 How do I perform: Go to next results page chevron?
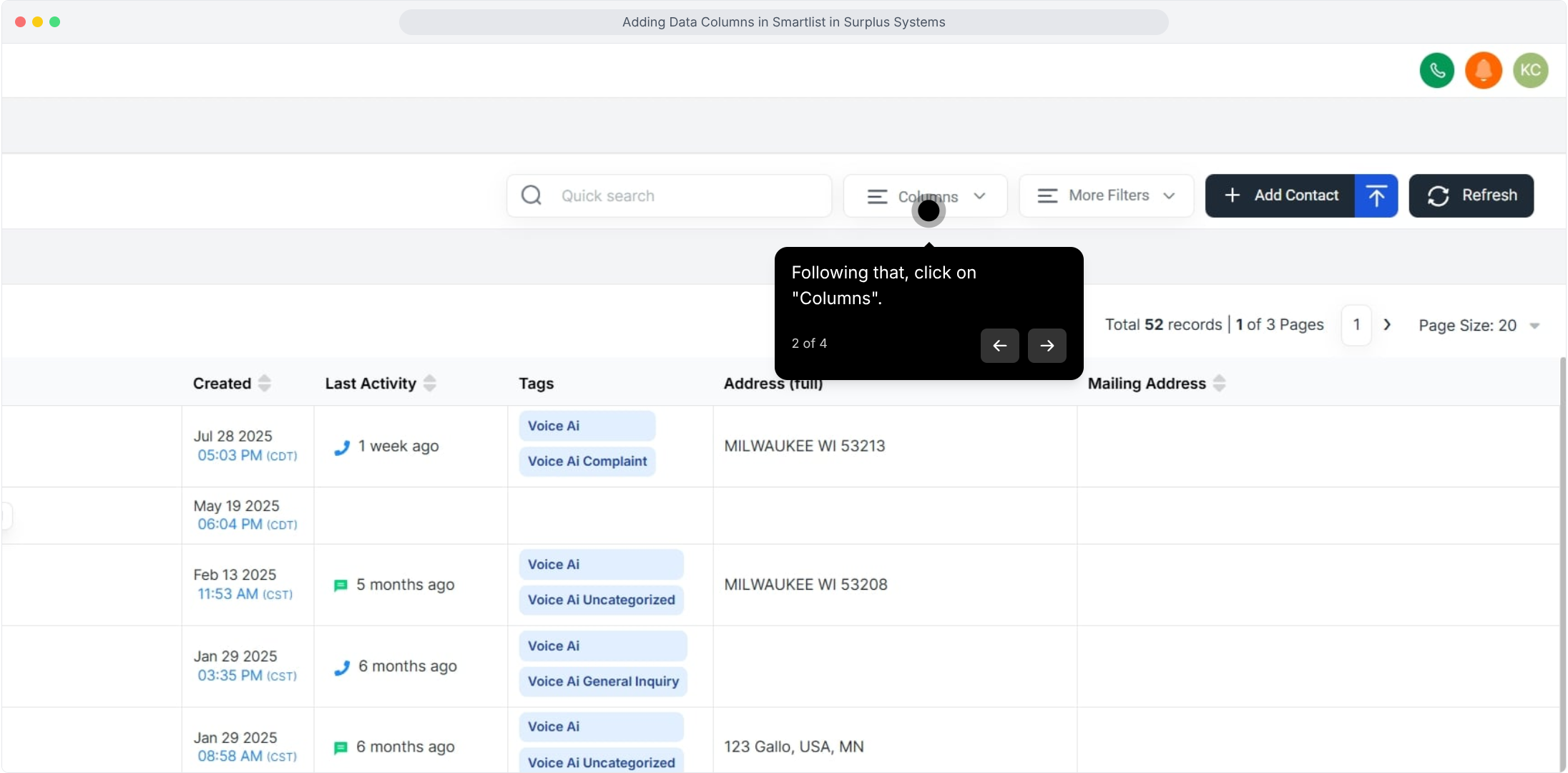pos(1387,325)
